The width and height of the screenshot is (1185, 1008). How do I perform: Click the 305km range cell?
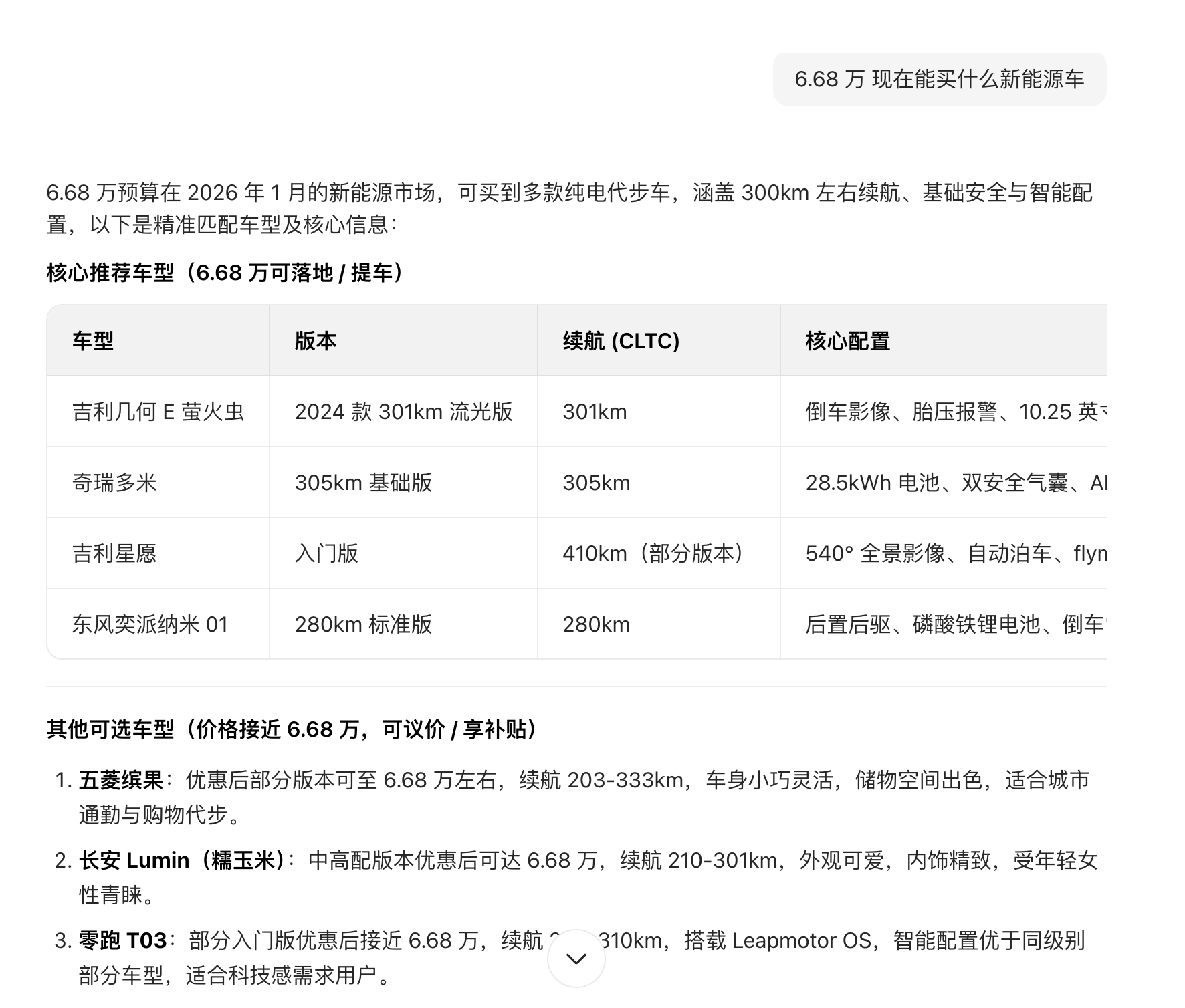tap(659, 483)
